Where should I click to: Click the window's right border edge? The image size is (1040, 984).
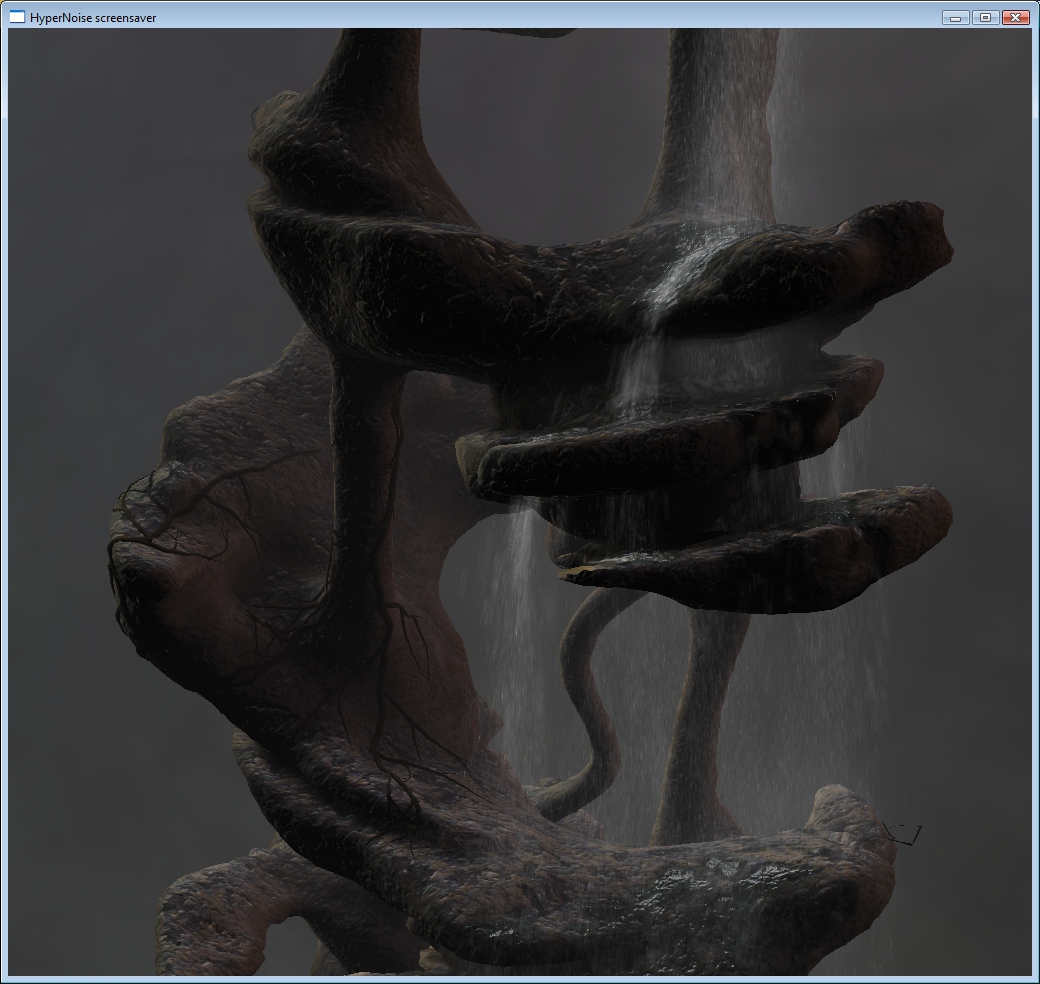[1035, 500]
